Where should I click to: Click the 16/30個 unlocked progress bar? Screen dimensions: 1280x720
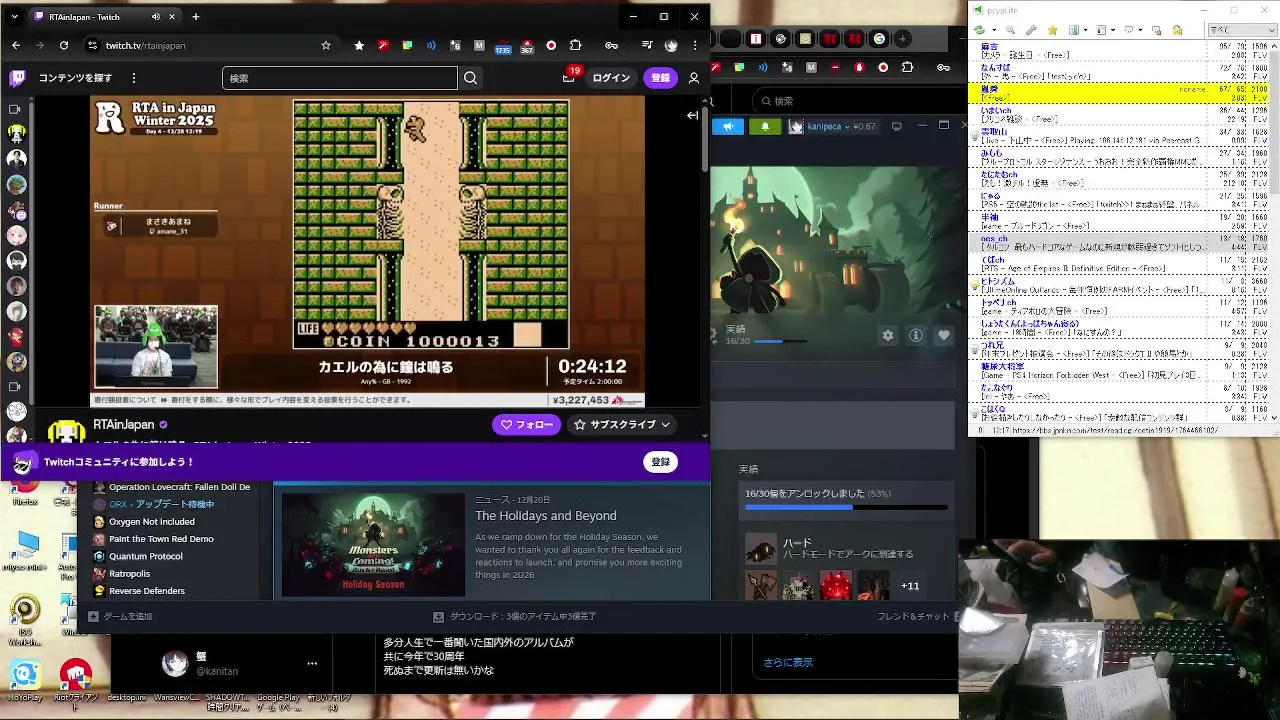(846, 507)
